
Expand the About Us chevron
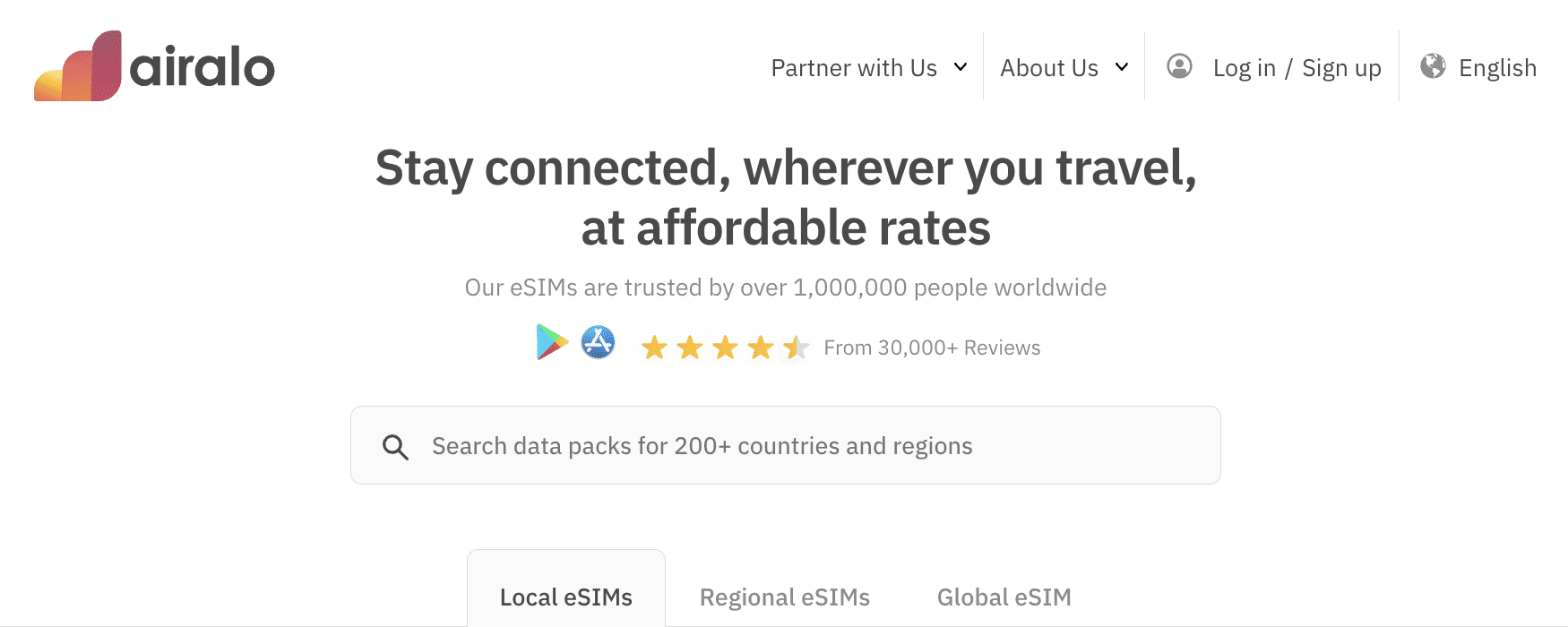click(x=1122, y=67)
